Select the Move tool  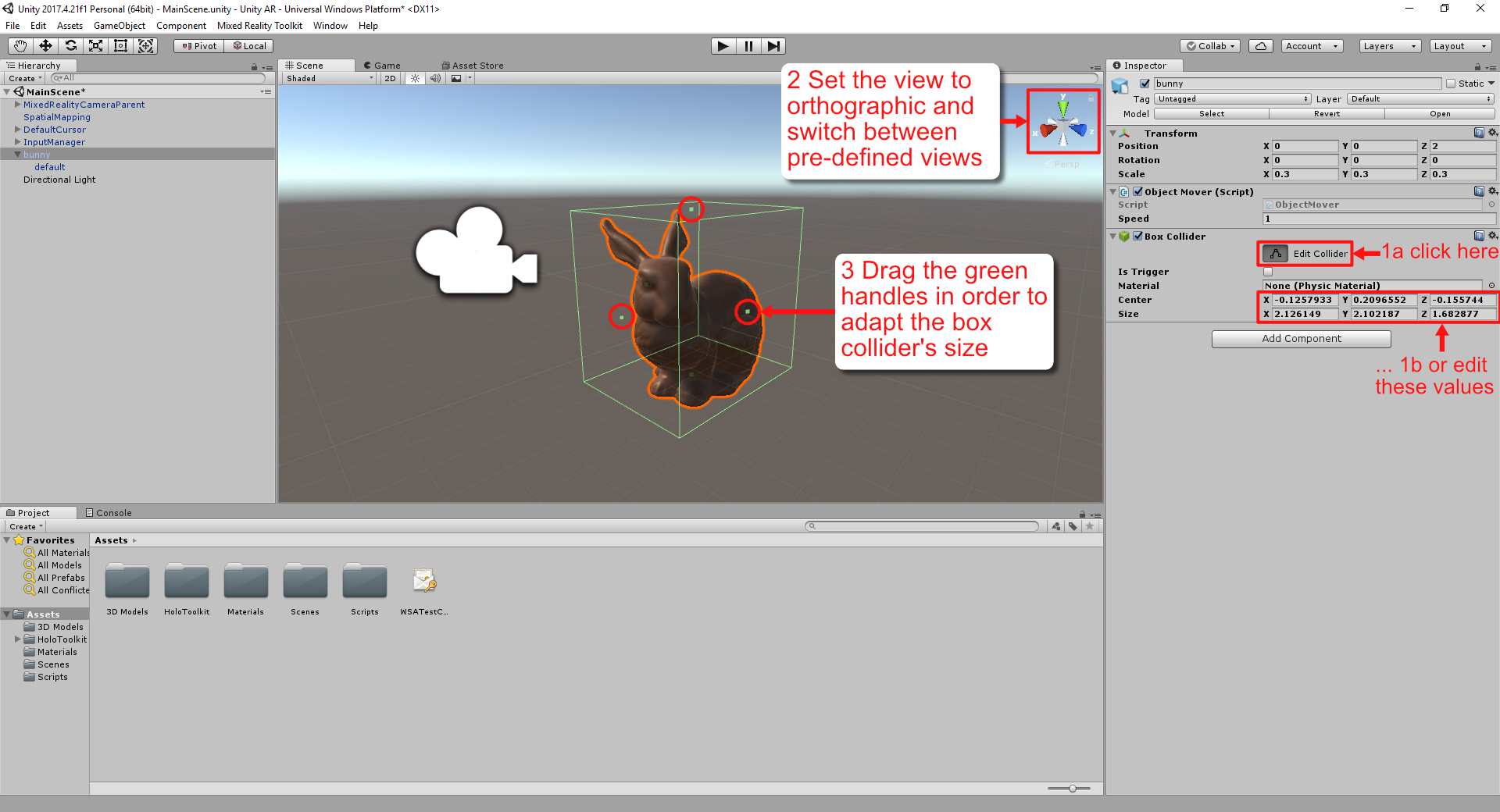(45, 46)
